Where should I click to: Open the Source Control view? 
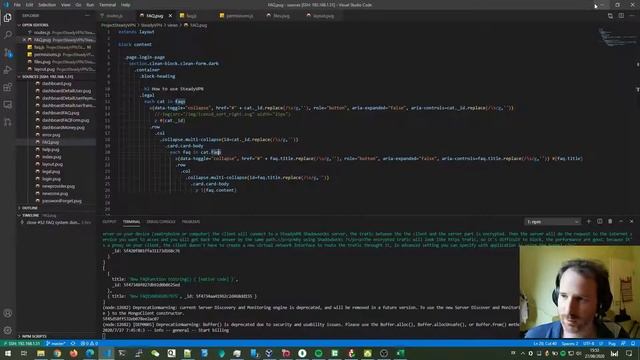click(x=8, y=53)
